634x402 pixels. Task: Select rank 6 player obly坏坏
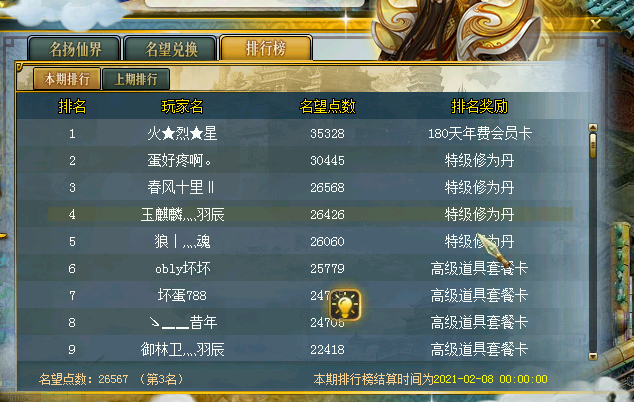coord(183,269)
